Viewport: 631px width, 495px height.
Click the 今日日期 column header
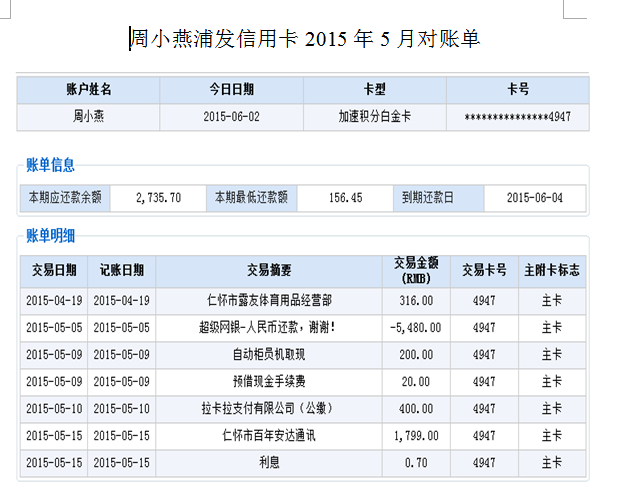point(231,90)
